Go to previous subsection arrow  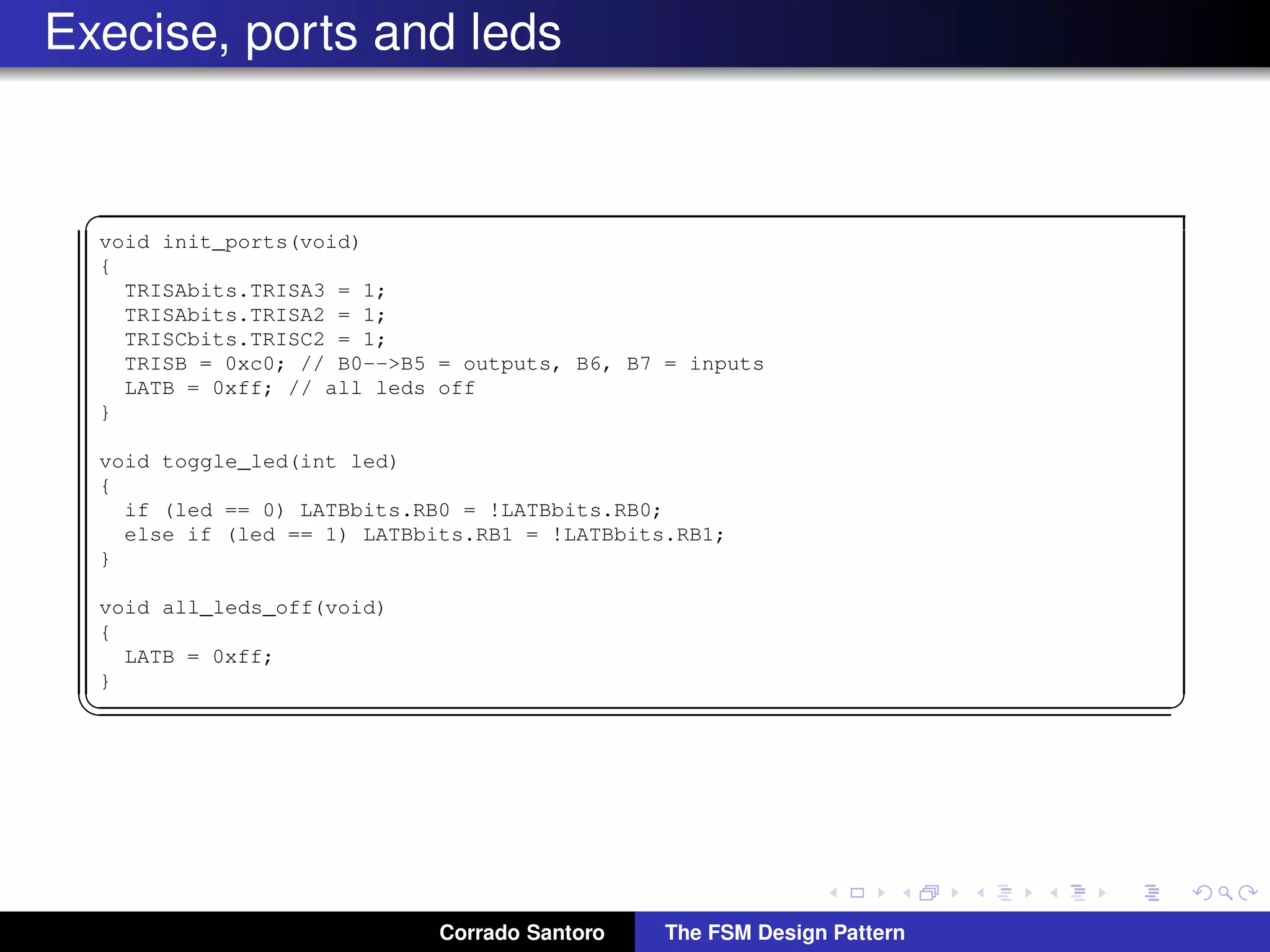coord(980,892)
